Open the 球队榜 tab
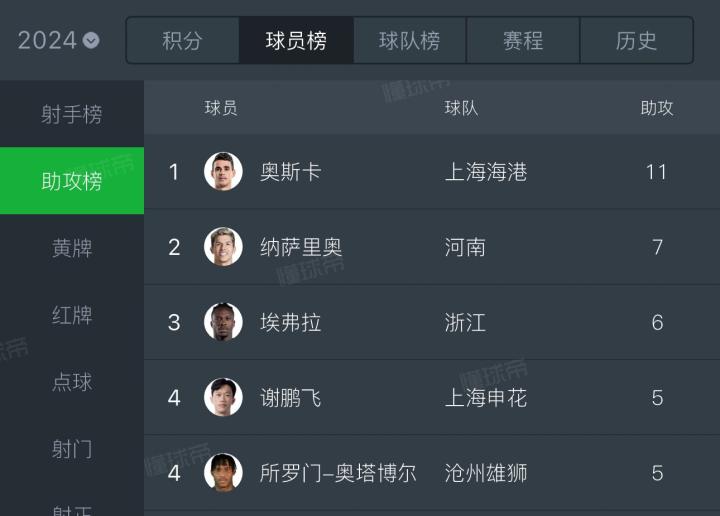Image resolution: width=720 pixels, height=516 pixels. (x=409, y=40)
